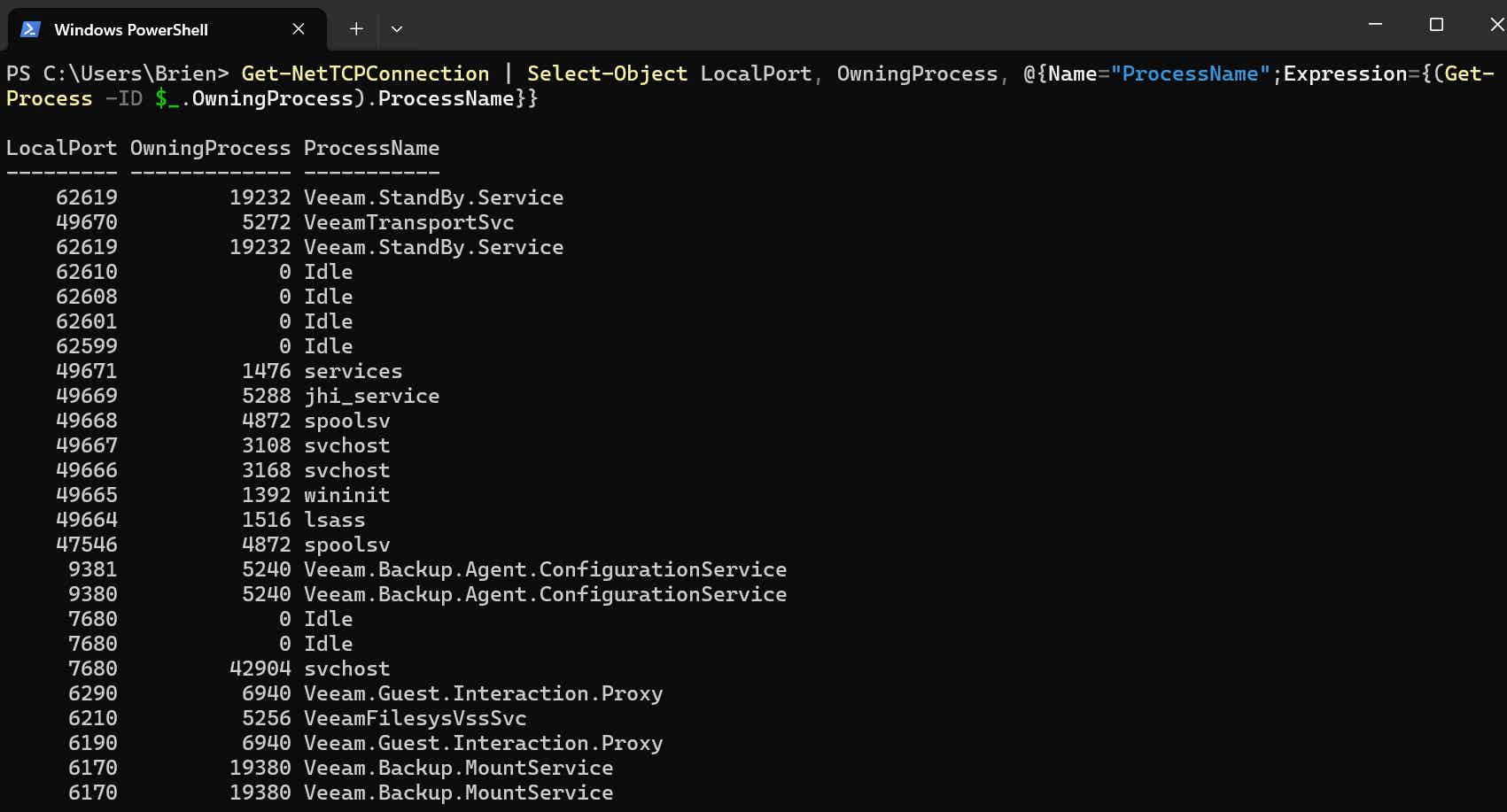
Task: Click the ProcessName column header
Action: (x=371, y=148)
